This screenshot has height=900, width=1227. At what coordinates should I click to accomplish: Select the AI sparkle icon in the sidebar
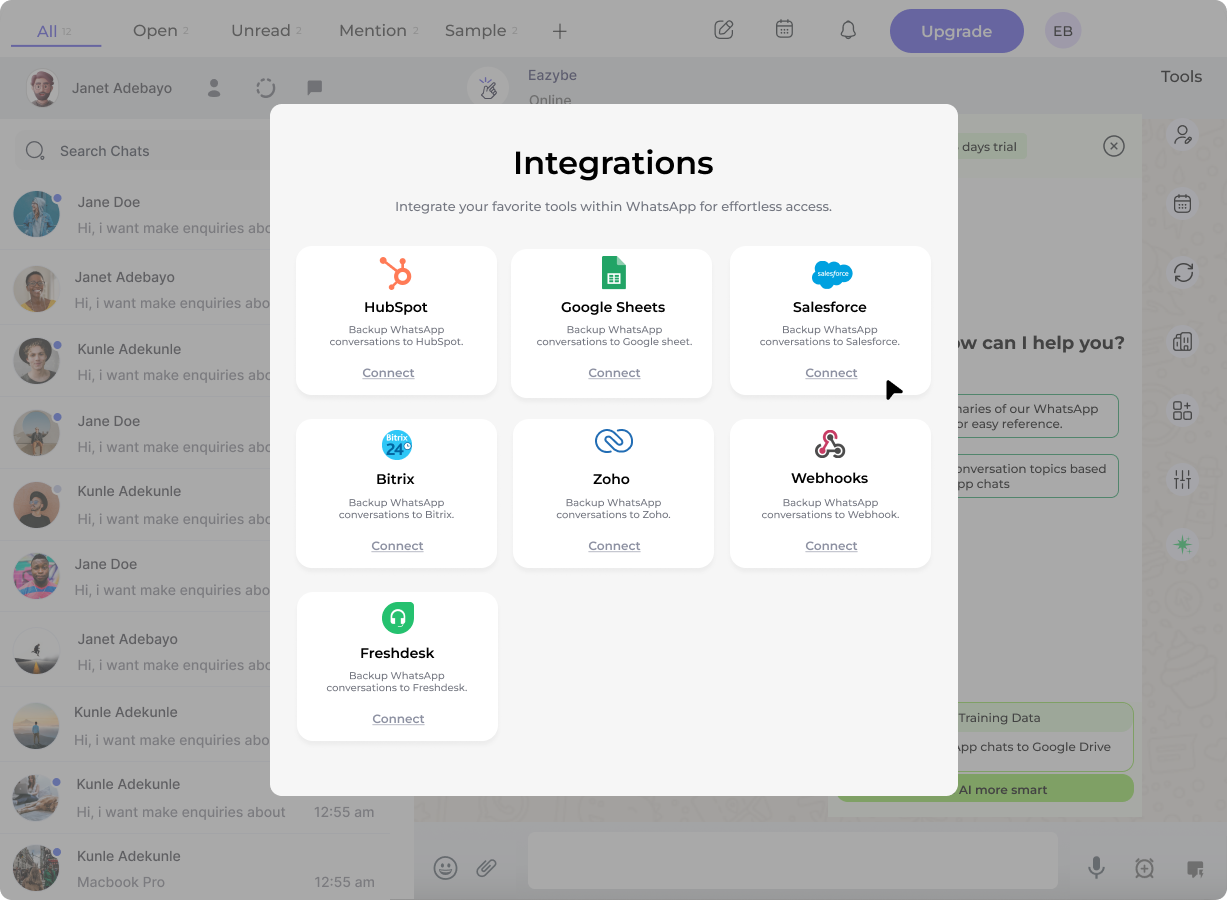(x=1183, y=545)
